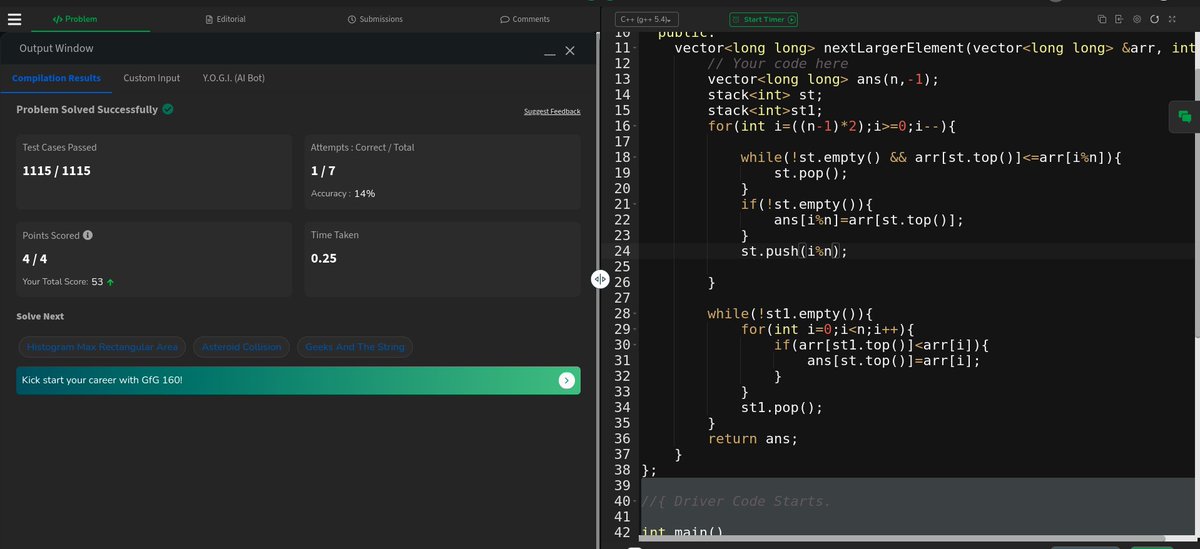
Task: Click line number 13 in gutter
Action: click(x=621, y=79)
